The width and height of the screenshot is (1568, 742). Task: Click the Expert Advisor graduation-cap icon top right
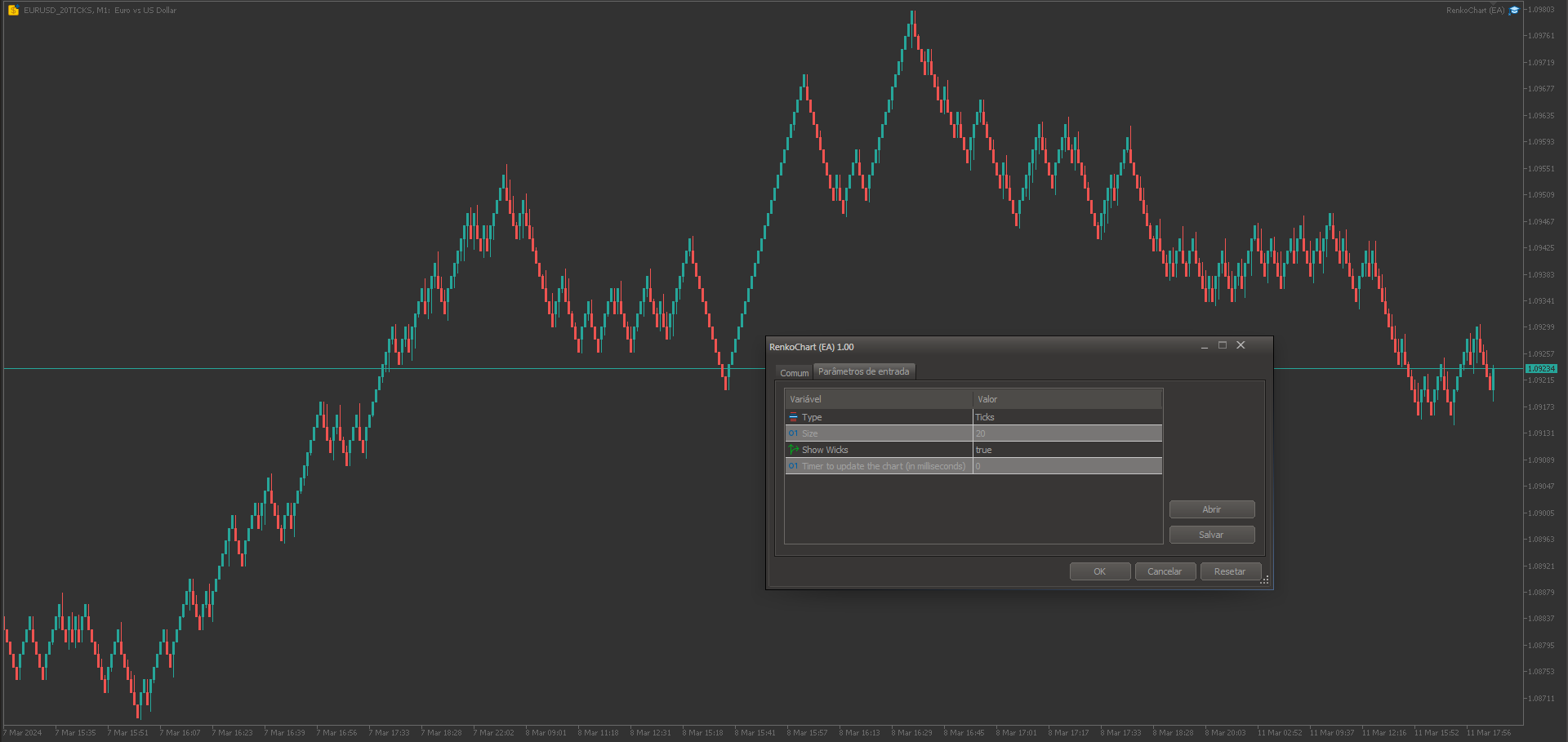[1514, 10]
